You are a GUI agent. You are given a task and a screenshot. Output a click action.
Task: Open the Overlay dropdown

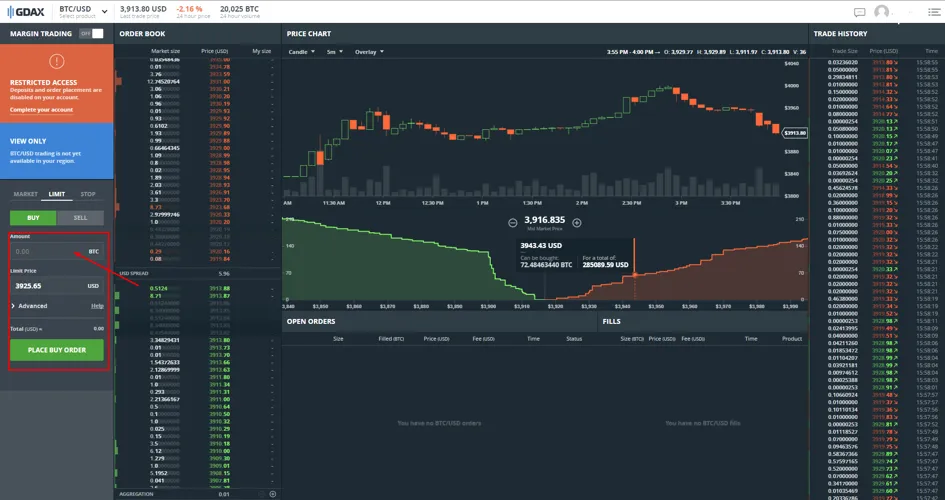pos(369,52)
